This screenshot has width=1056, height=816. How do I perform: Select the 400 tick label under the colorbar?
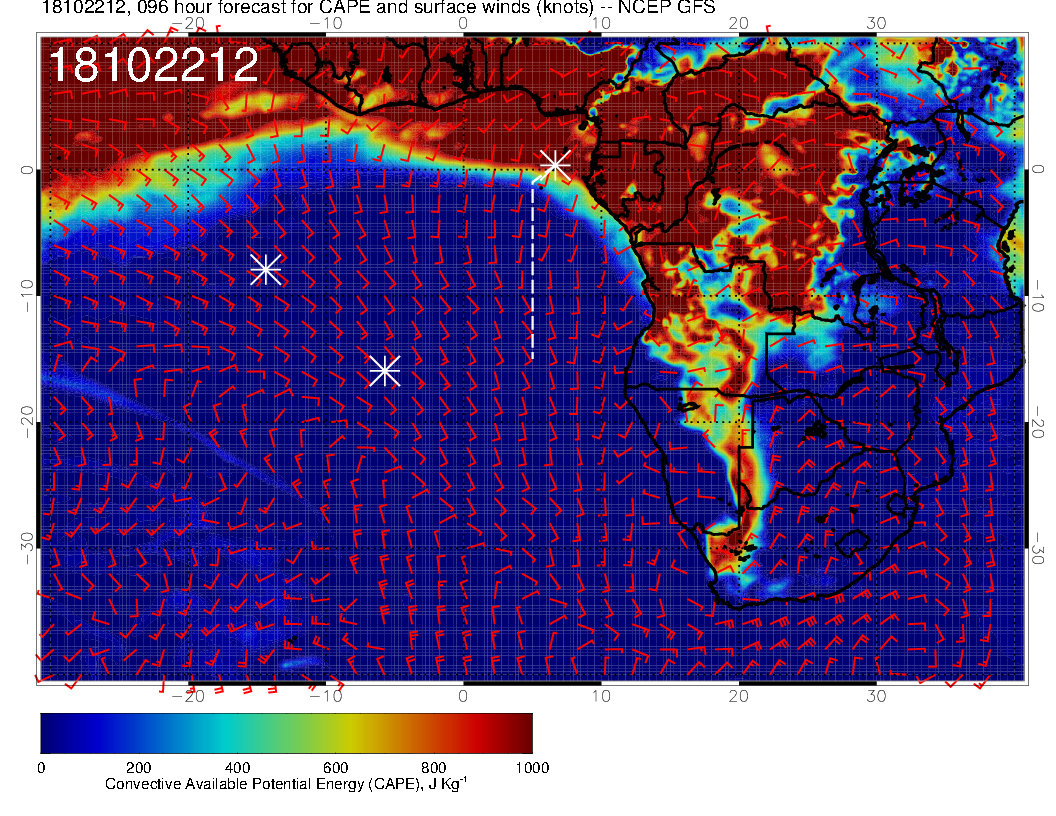click(237, 767)
